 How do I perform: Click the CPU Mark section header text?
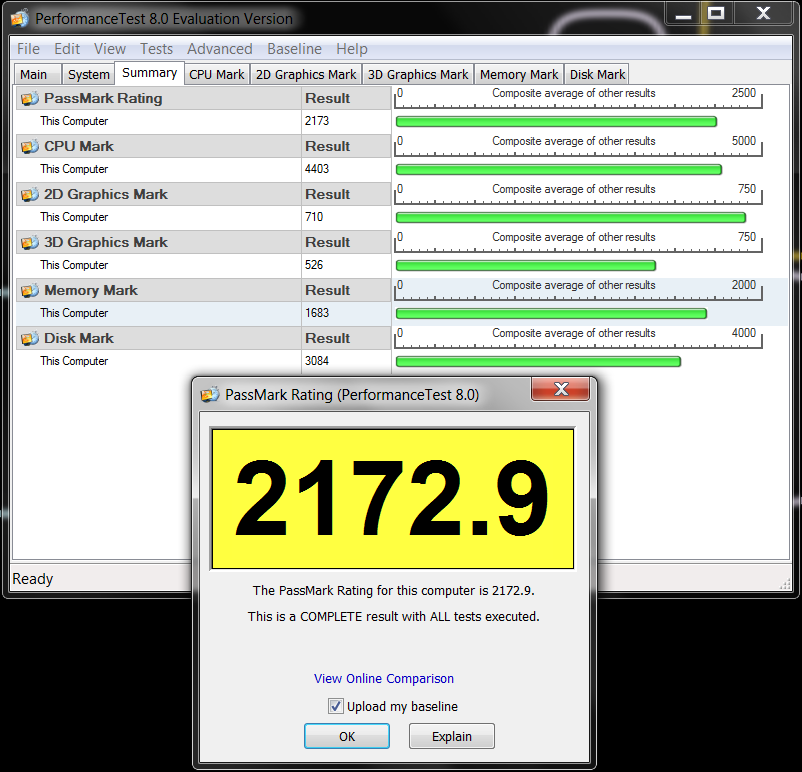79,146
